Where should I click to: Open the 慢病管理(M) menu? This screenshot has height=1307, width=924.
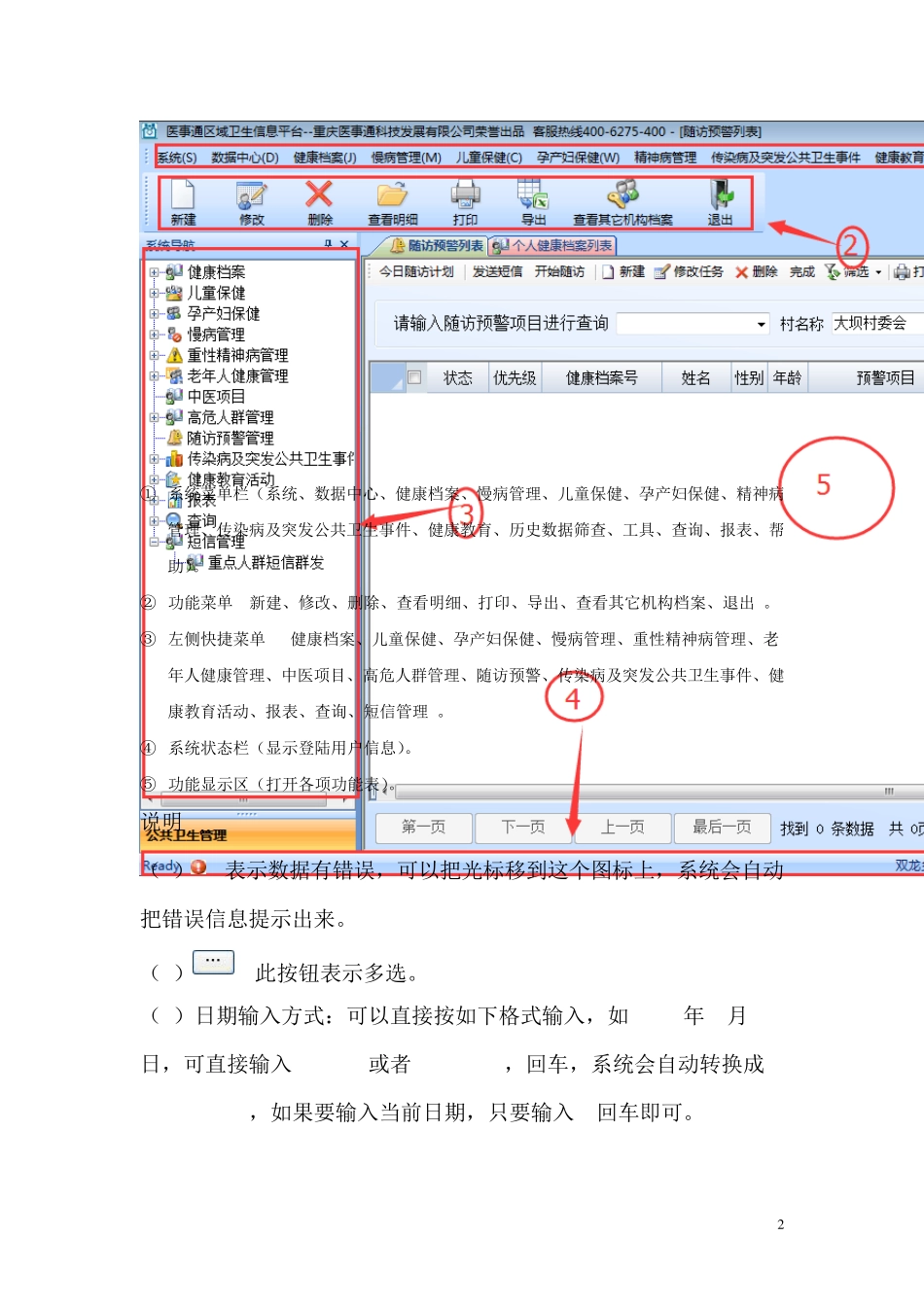click(406, 157)
